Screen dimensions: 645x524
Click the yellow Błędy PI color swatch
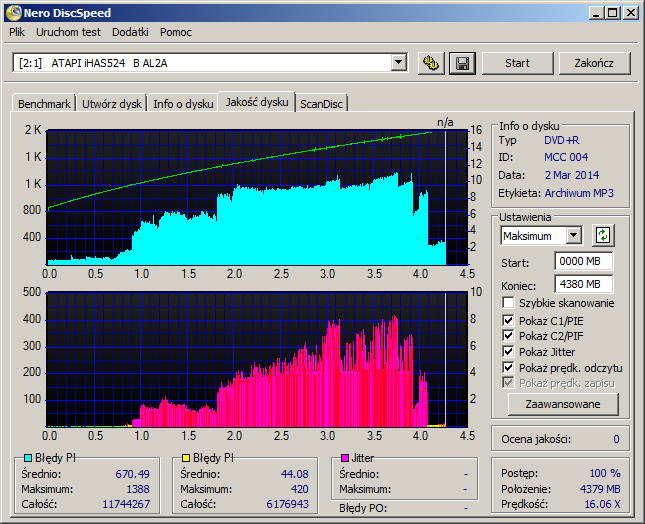pyautogui.click(x=186, y=458)
